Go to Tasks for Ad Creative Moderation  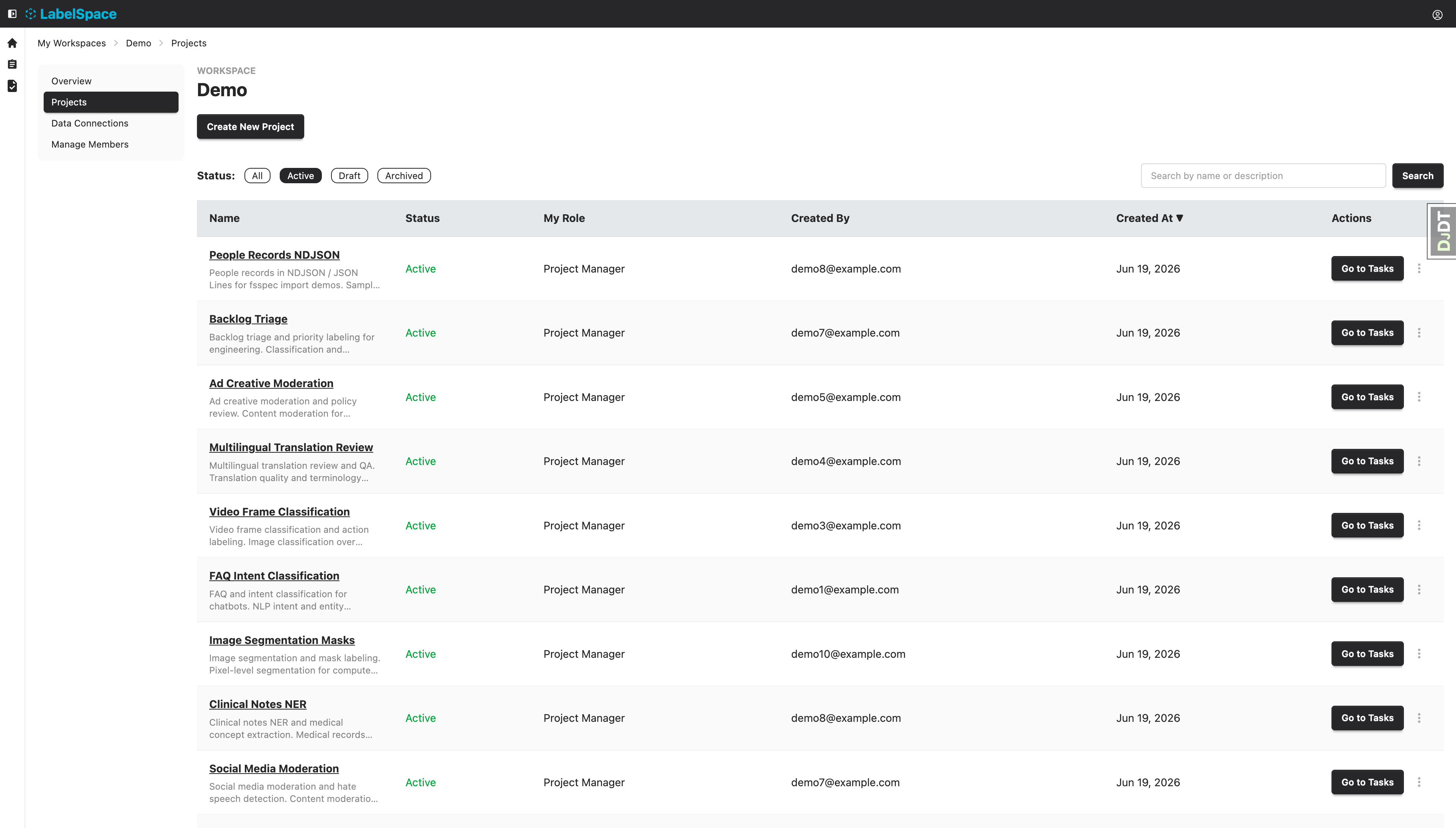click(x=1367, y=397)
